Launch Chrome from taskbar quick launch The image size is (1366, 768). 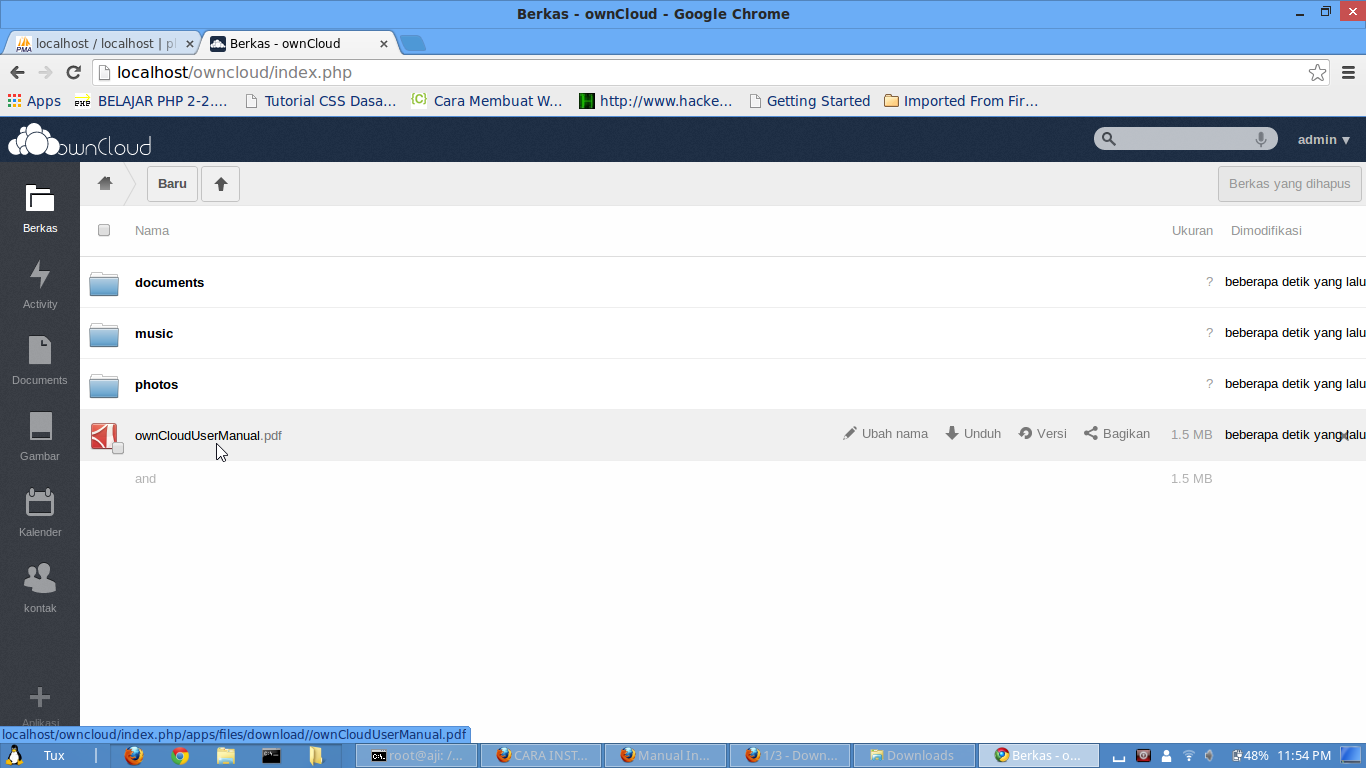(x=180, y=756)
